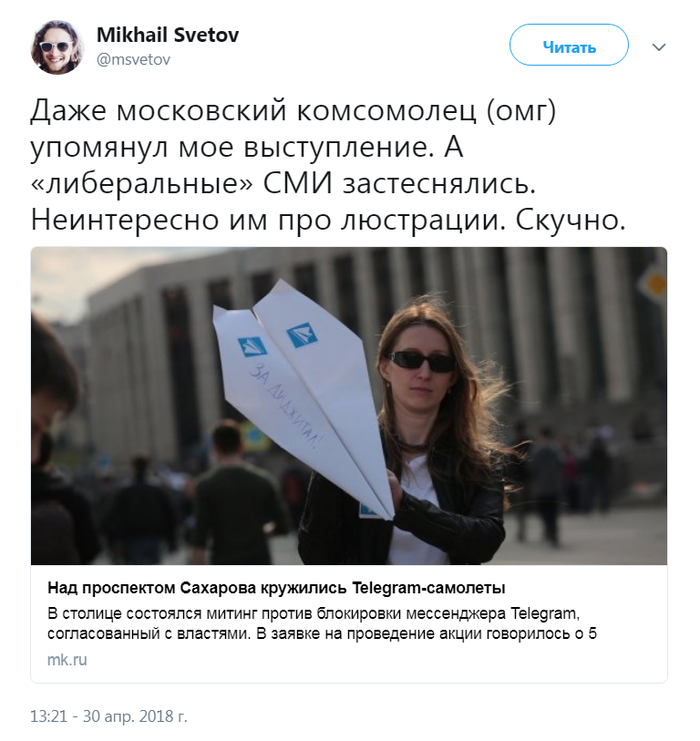Click the @msvetov handle
This screenshot has width=700, height=741.
point(133,60)
